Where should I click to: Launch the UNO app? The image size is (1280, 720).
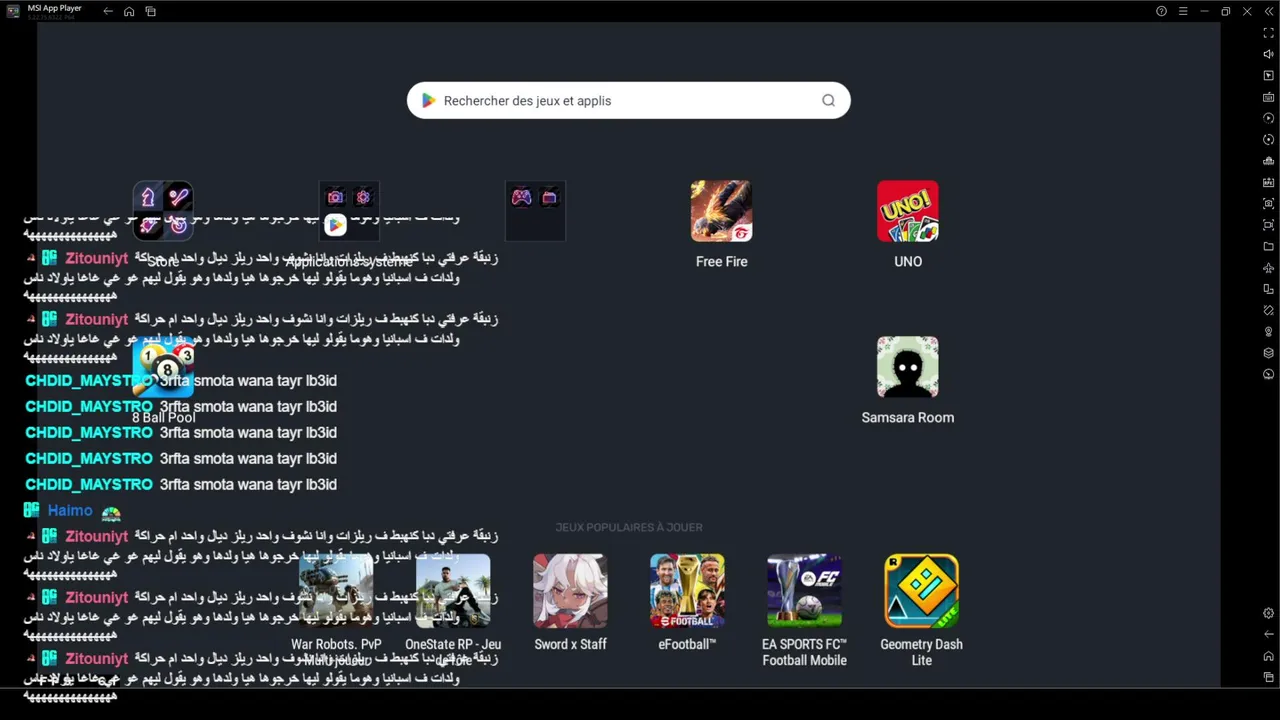(x=908, y=211)
